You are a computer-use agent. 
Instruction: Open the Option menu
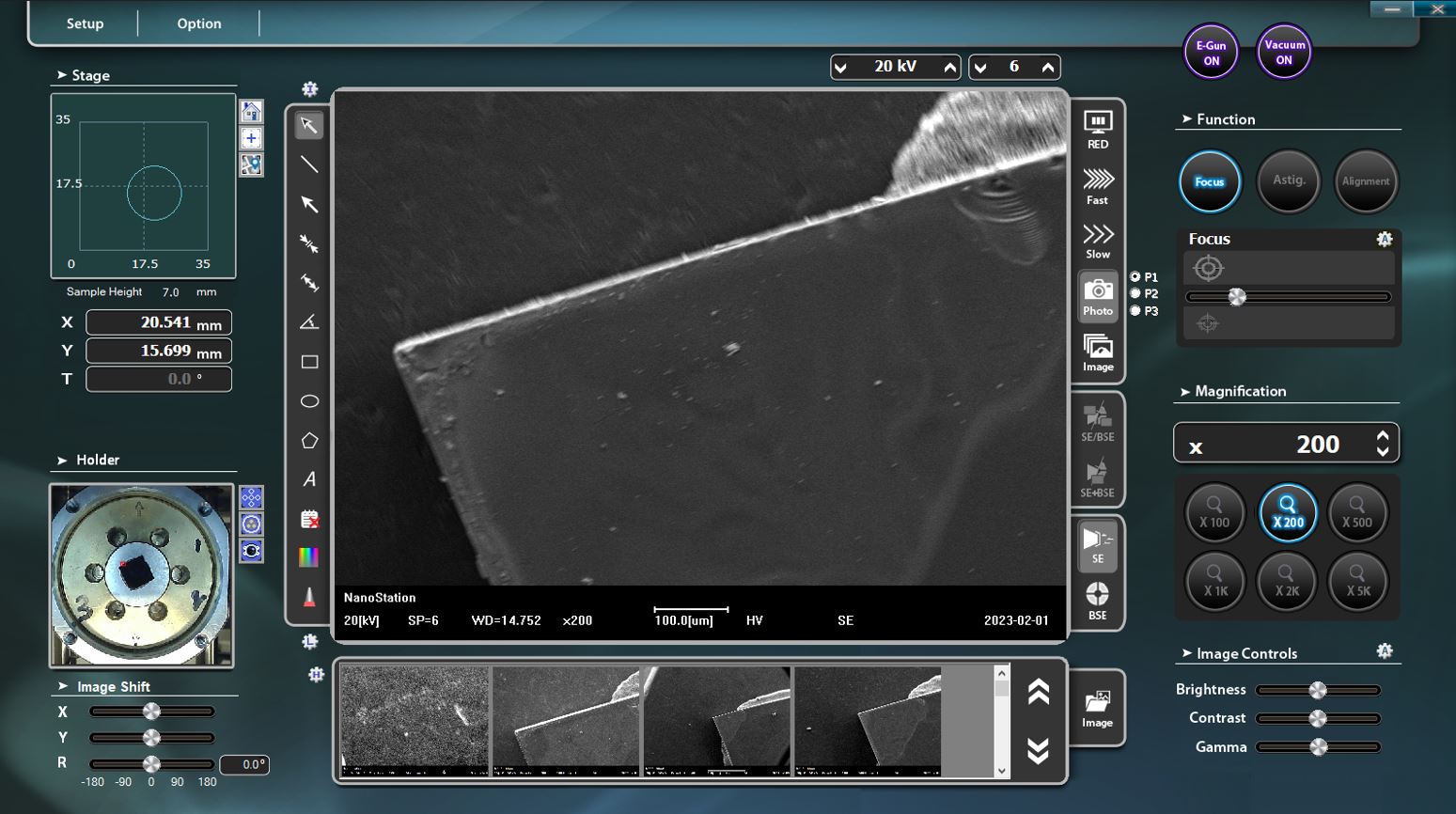pyautogui.click(x=198, y=23)
